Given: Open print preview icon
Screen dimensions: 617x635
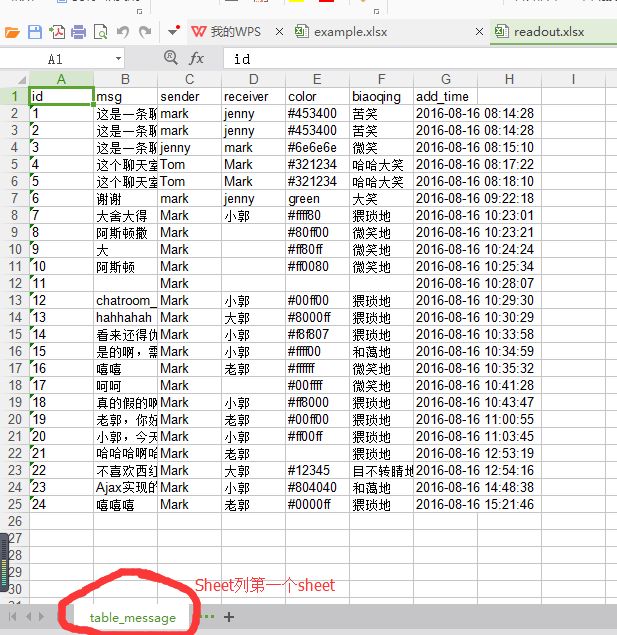Looking at the screenshot, I should [100, 32].
